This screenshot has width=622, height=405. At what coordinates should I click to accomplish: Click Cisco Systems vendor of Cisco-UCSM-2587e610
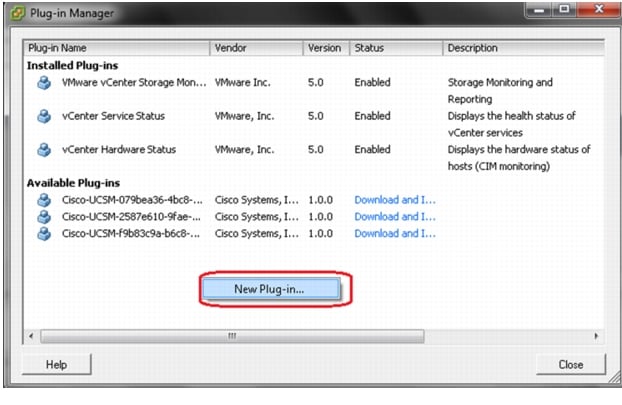click(257, 217)
